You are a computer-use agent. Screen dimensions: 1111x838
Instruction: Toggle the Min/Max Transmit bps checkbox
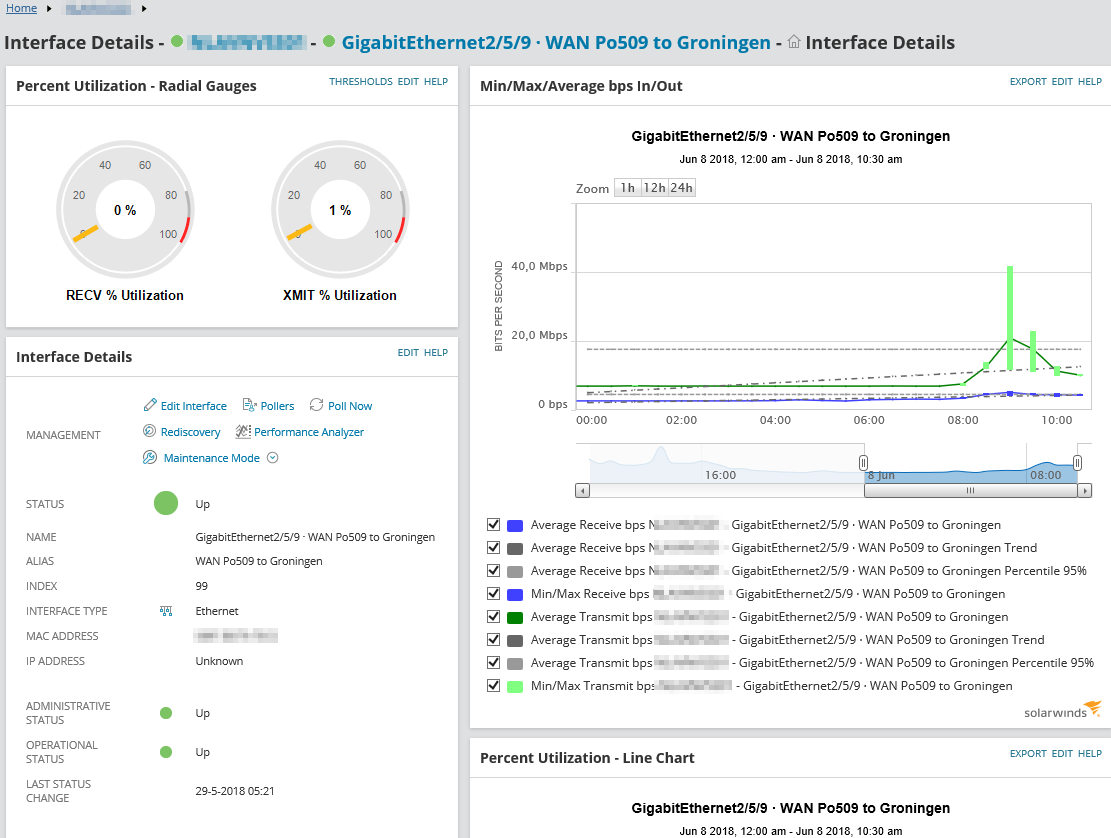493,686
